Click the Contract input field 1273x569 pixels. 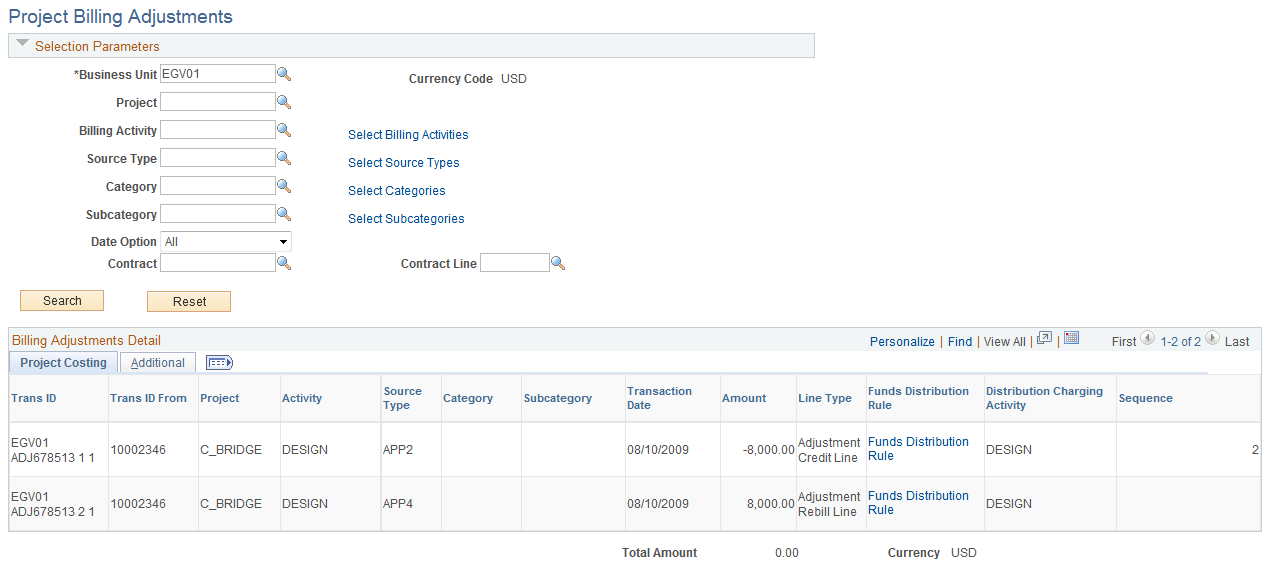click(217, 263)
